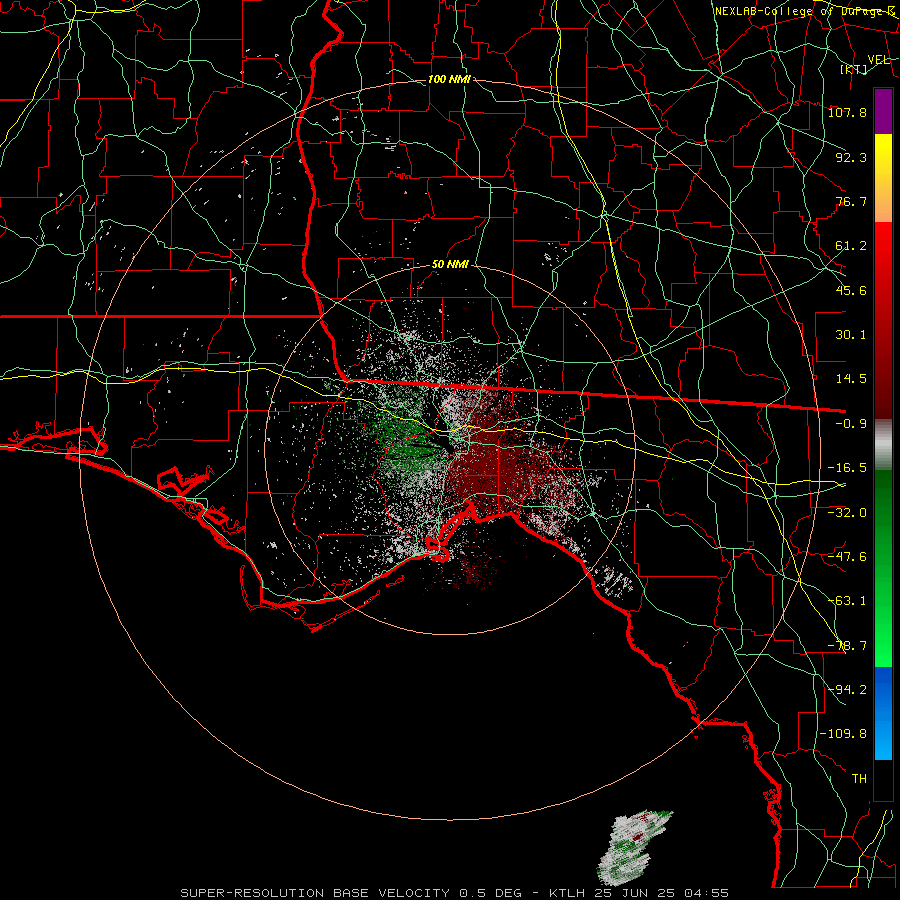This screenshot has width=900, height=900.
Task: Click the -109.8 value on velocity scale
Action: click(x=844, y=734)
